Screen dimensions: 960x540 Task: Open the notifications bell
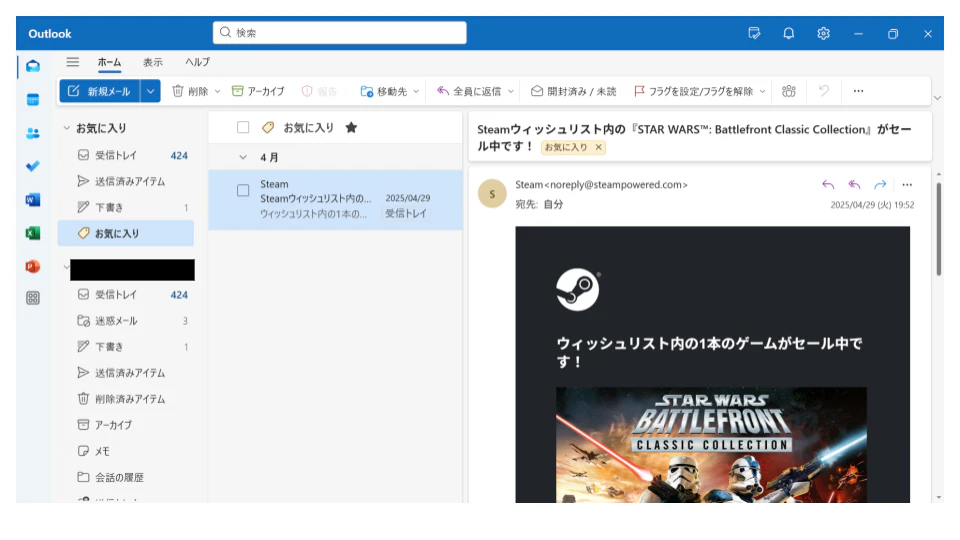pyautogui.click(x=789, y=33)
